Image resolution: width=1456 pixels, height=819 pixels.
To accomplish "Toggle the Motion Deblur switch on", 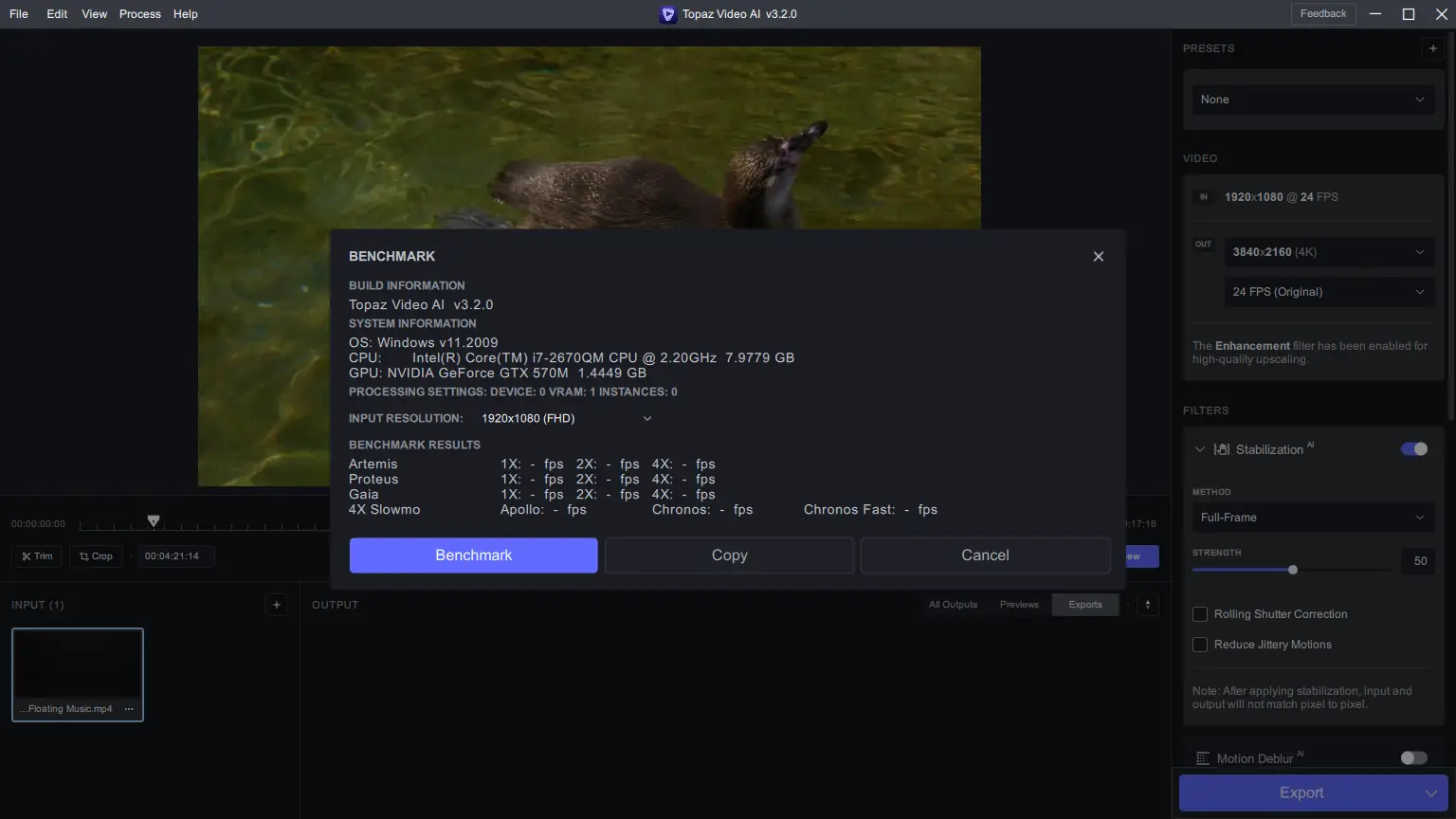I will [x=1414, y=758].
